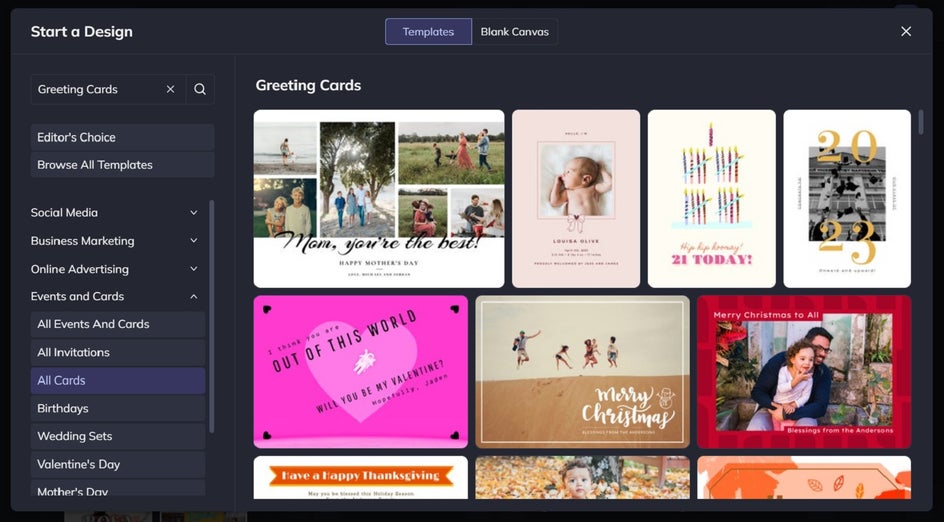This screenshot has height=522, width=944.
Task: Click the category sidebar scrollbar
Action: (x=211, y=317)
